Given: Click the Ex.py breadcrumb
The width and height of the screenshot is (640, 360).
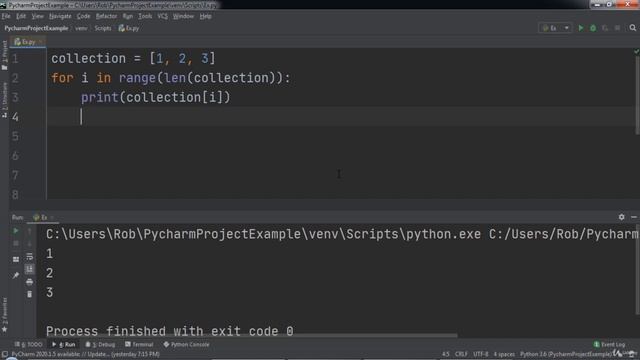Looking at the screenshot, I should pos(129,28).
